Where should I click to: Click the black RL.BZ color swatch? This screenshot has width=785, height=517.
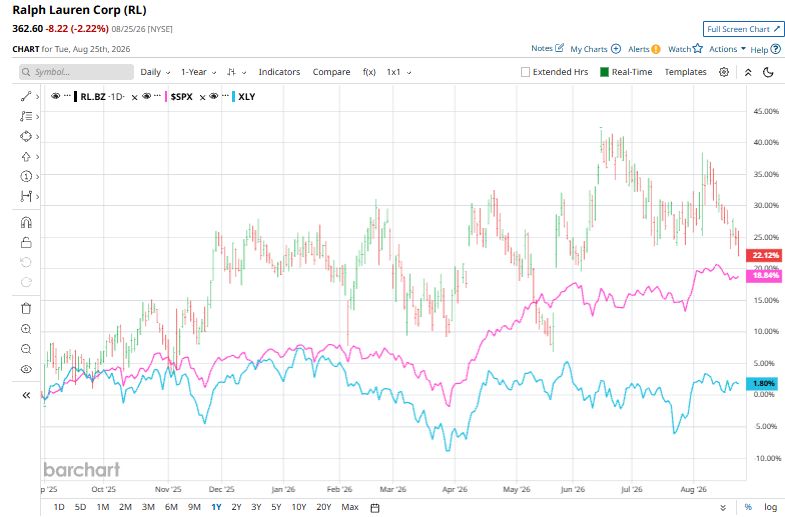[76, 97]
